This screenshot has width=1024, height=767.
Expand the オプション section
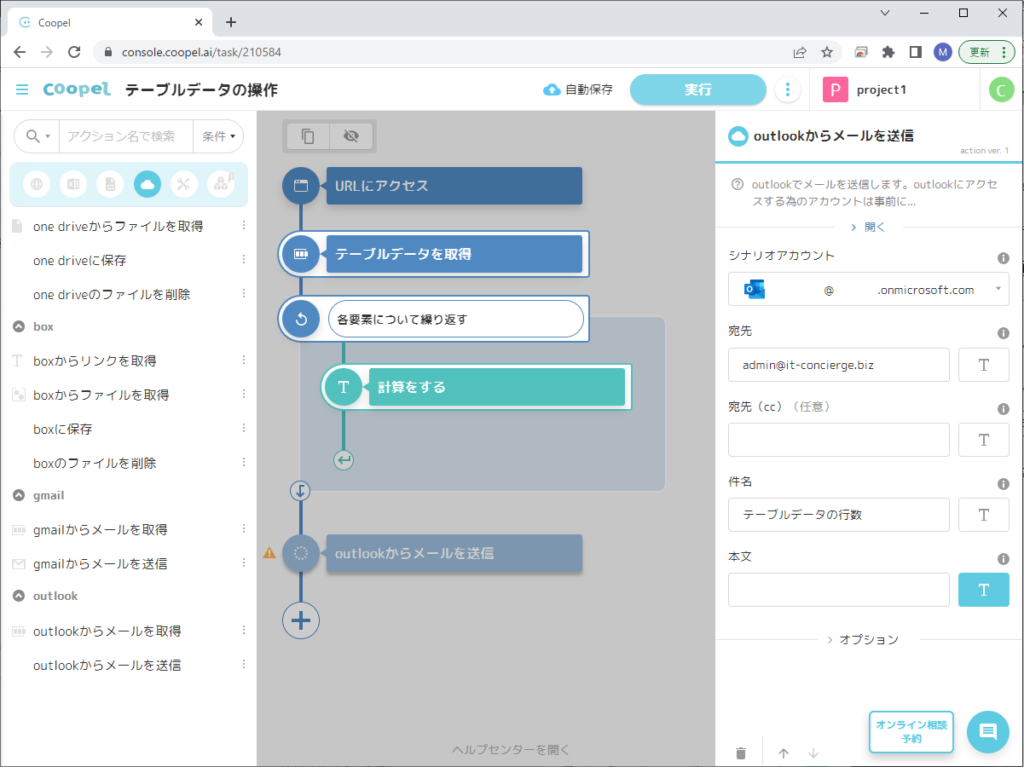pyautogui.click(x=862, y=639)
